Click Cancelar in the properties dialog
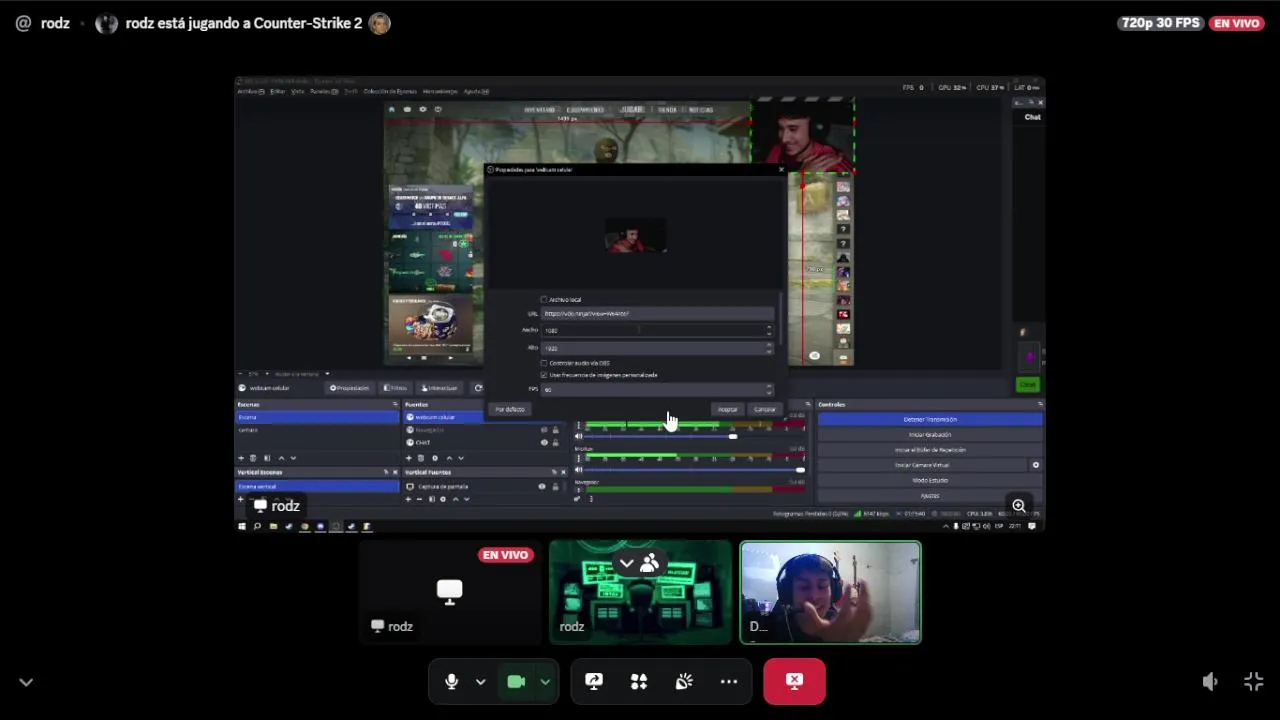Viewport: 1280px width, 720px height. 765,409
